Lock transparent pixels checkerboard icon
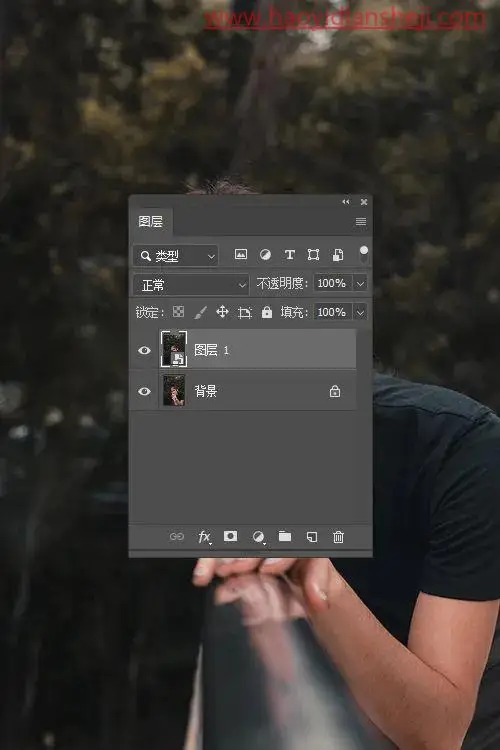This screenshot has height=750, width=500. (x=178, y=312)
